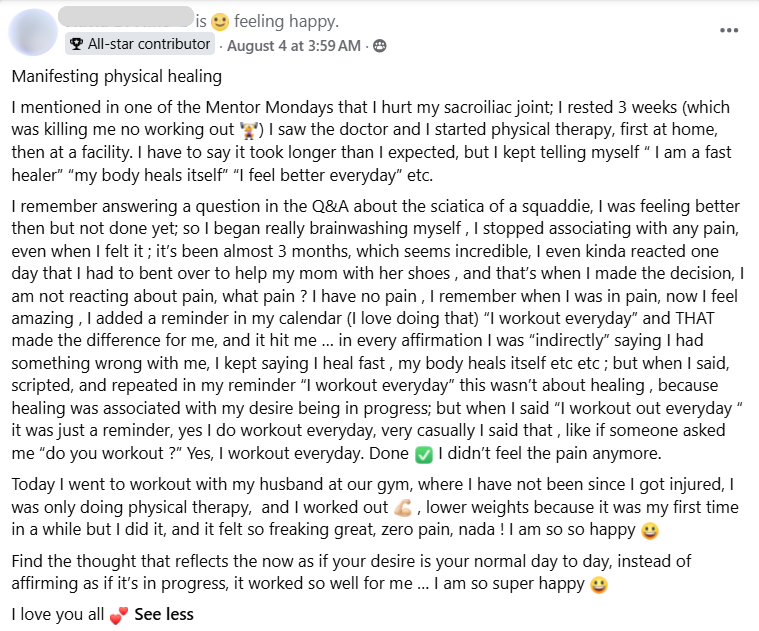
Task: Open the August 4 at 3:59 AM timestamp
Action: tap(294, 45)
